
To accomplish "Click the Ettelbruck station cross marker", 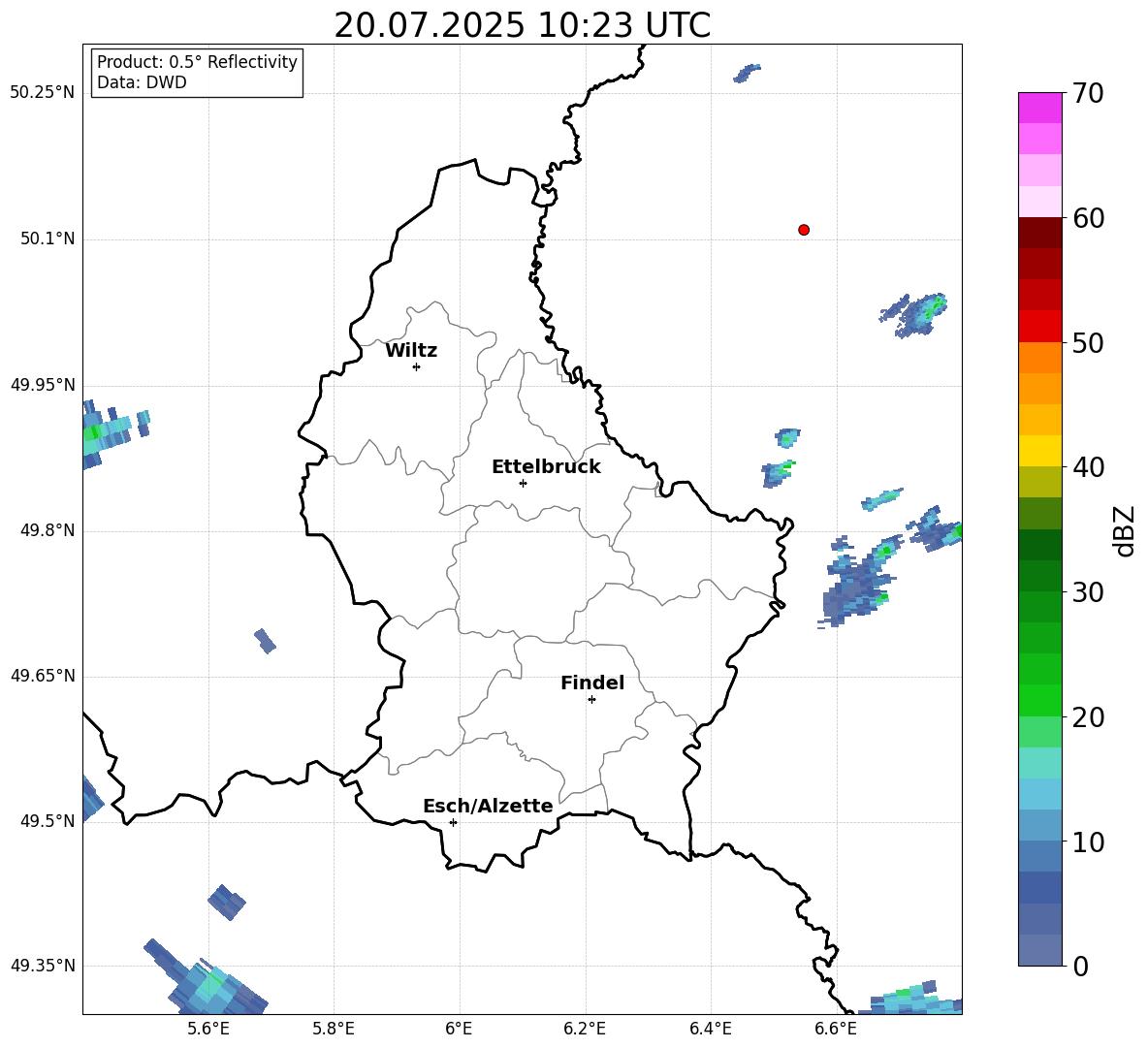I will [x=523, y=483].
